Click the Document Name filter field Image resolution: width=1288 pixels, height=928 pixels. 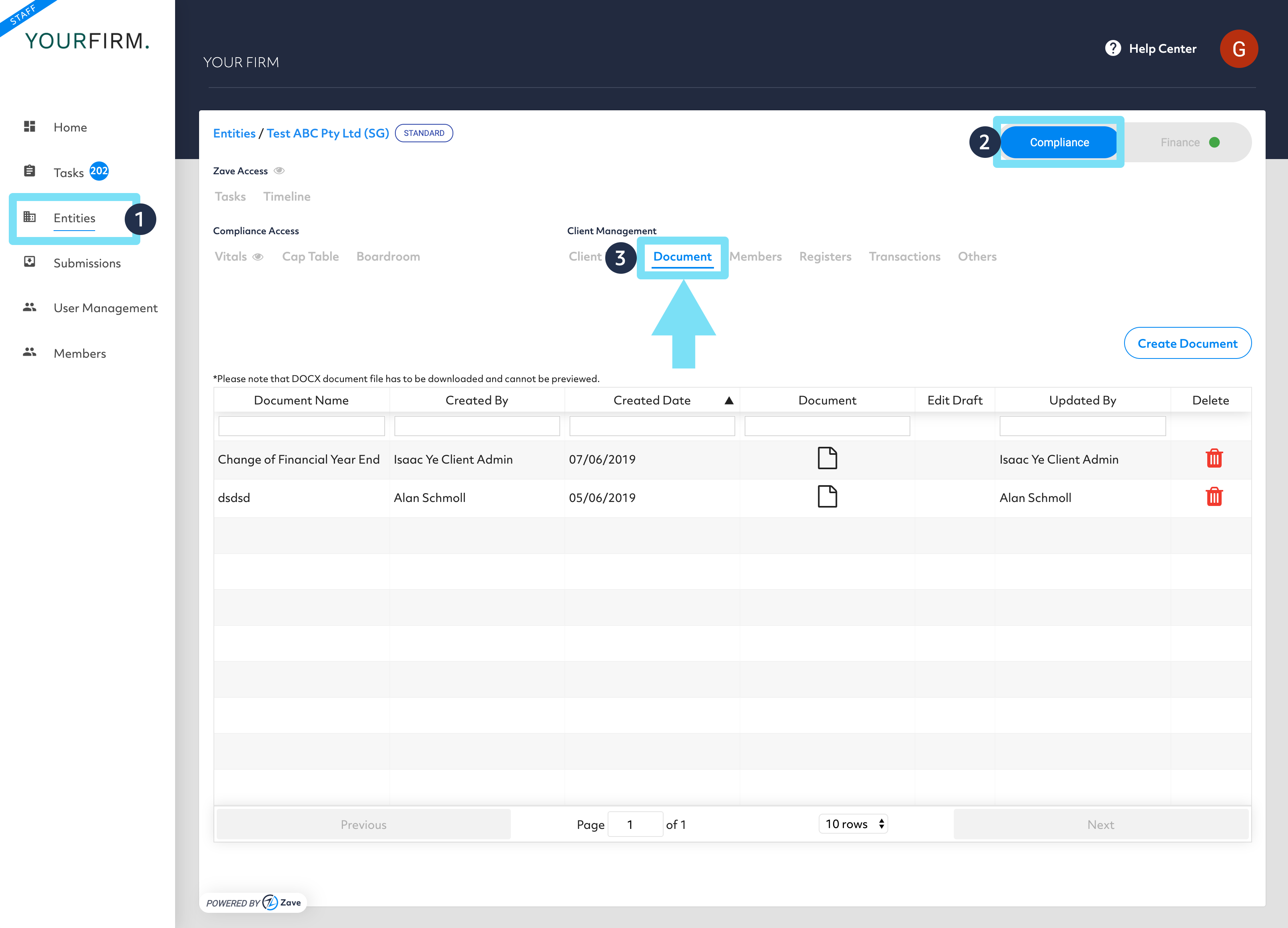pos(301,426)
